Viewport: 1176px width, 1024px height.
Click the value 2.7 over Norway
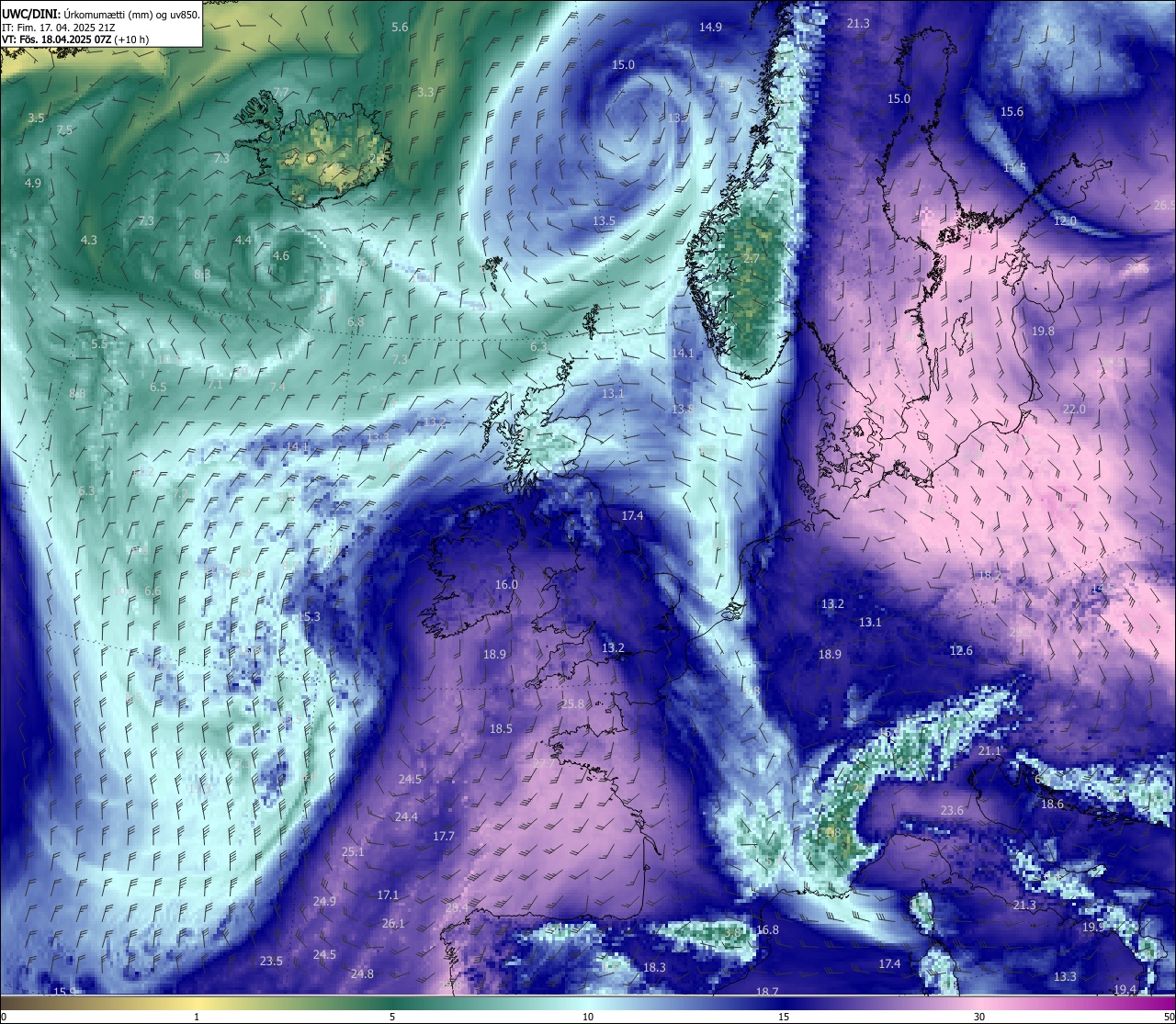752,259
